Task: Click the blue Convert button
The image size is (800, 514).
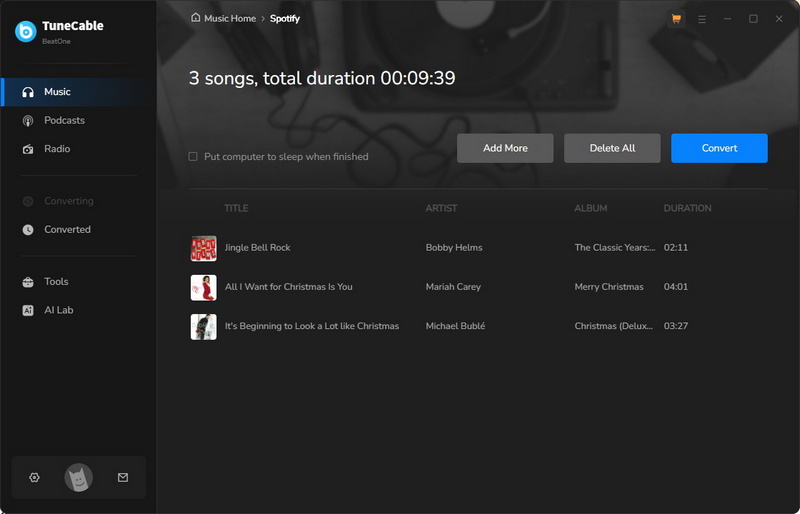Action: coord(719,148)
